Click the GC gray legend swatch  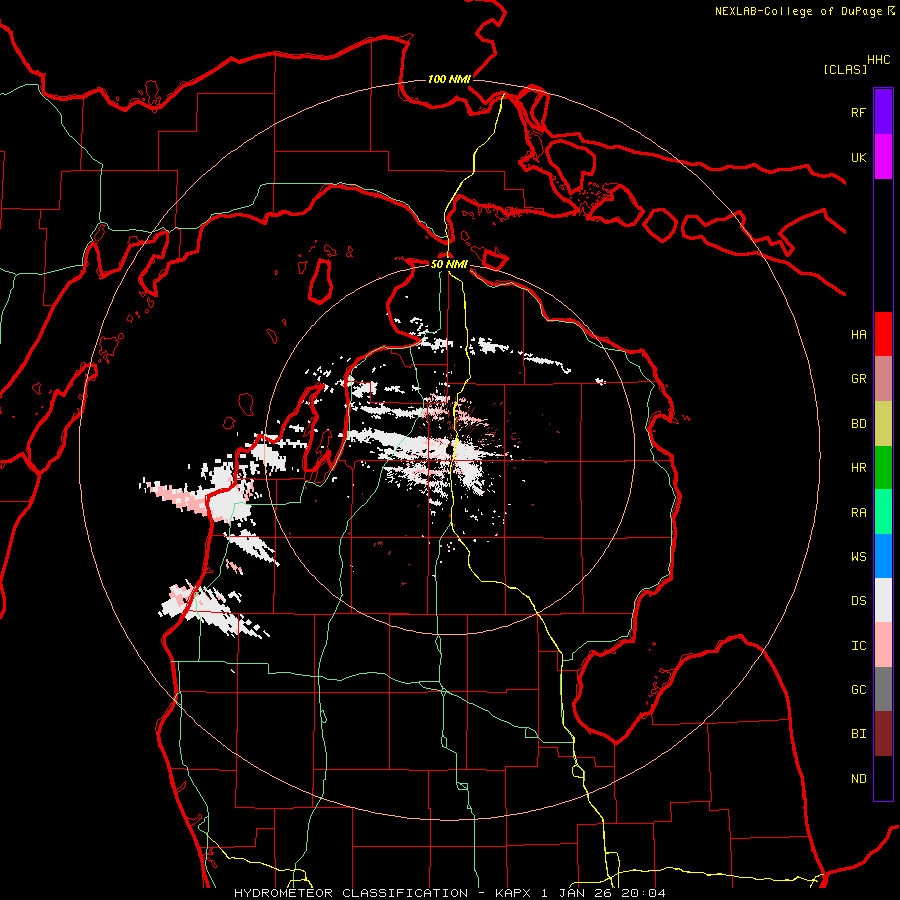883,689
